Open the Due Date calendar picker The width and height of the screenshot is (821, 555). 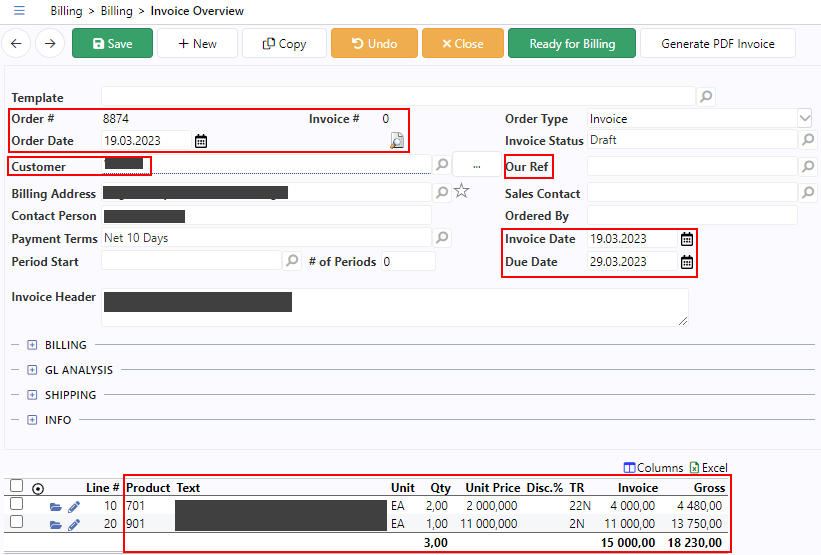pos(686,262)
